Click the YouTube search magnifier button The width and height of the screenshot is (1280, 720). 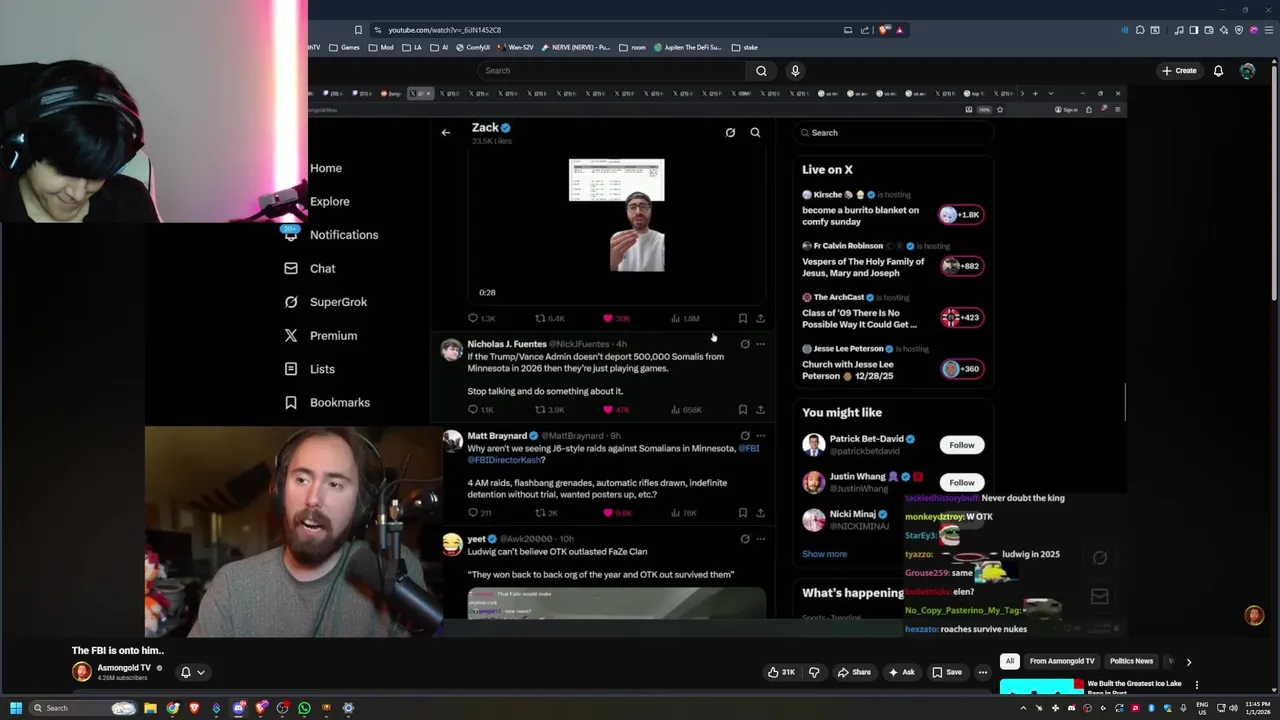tap(761, 71)
